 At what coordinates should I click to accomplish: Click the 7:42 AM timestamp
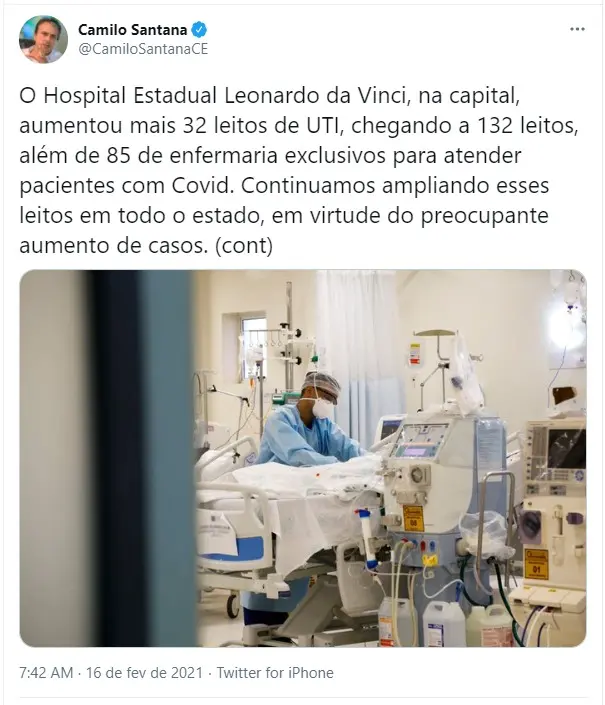point(46,673)
